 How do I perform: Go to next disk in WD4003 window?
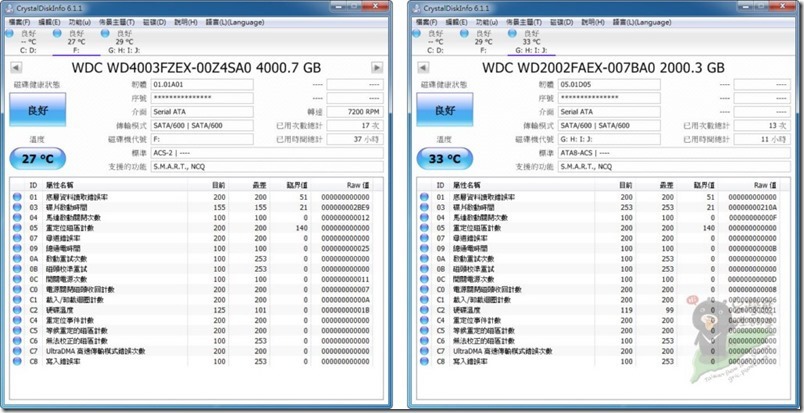click(377, 67)
